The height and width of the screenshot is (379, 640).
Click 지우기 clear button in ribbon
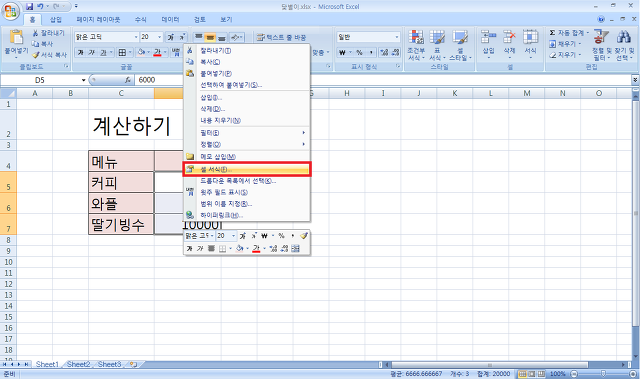point(565,55)
